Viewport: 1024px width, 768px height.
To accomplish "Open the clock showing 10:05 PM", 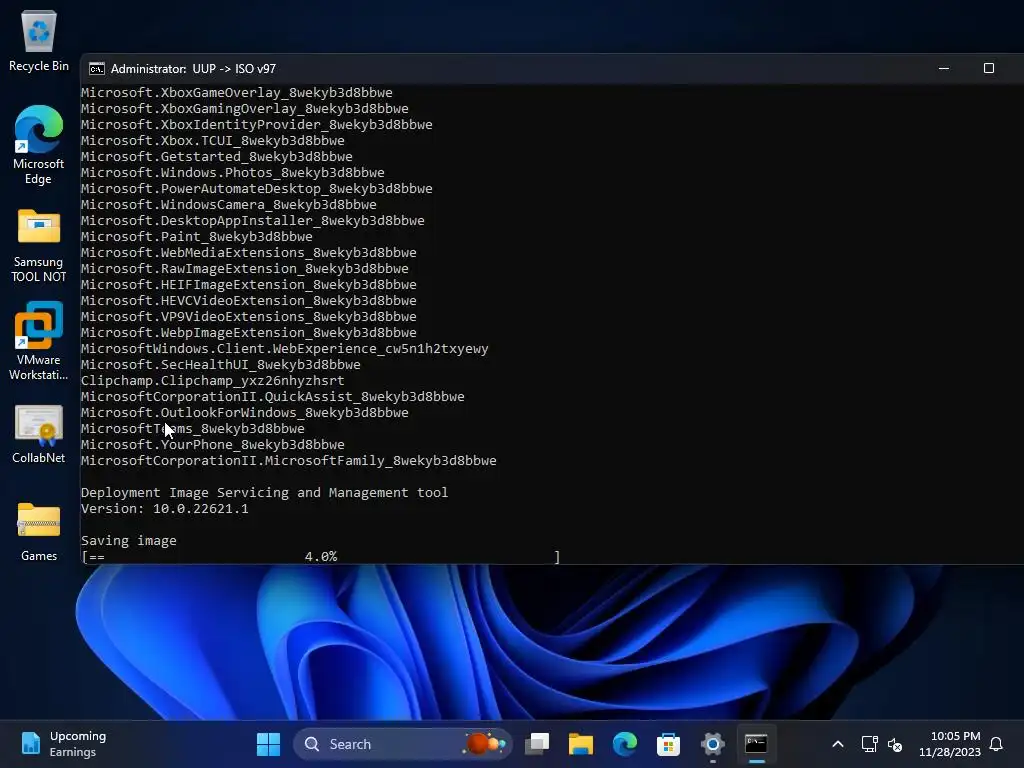I will pyautogui.click(x=950, y=744).
